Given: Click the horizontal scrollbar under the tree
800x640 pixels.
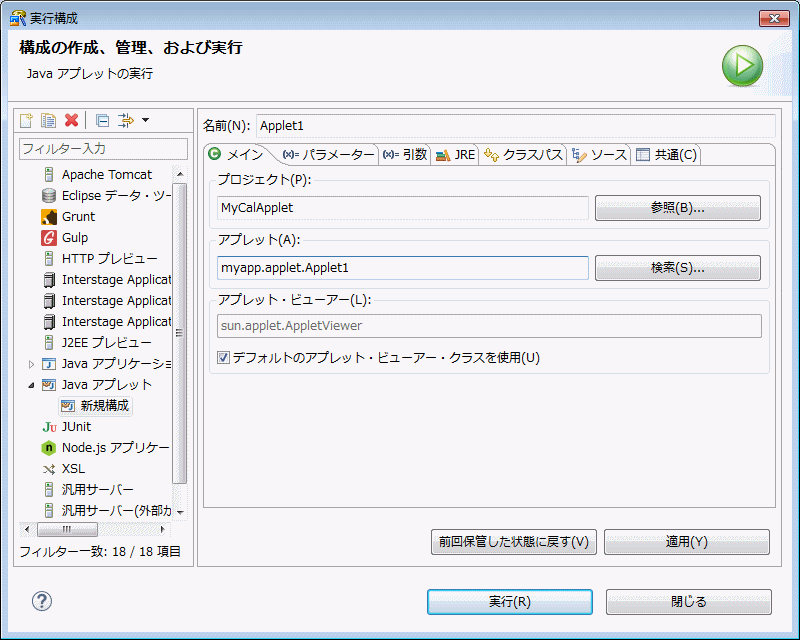Looking at the screenshot, I should [x=95, y=529].
